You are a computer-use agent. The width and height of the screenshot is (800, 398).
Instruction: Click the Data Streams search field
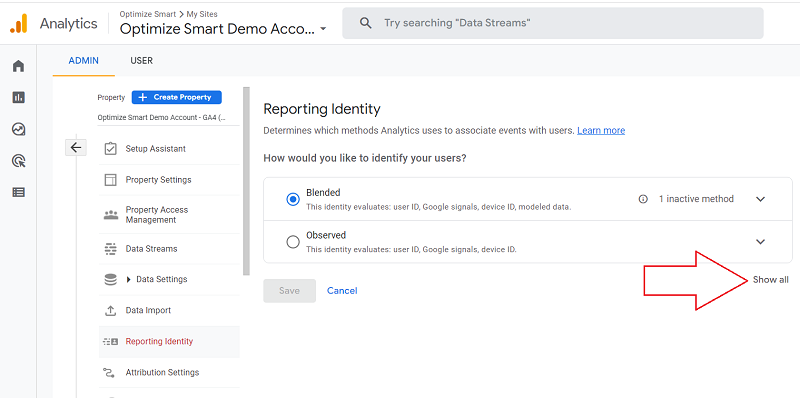[x=553, y=23]
